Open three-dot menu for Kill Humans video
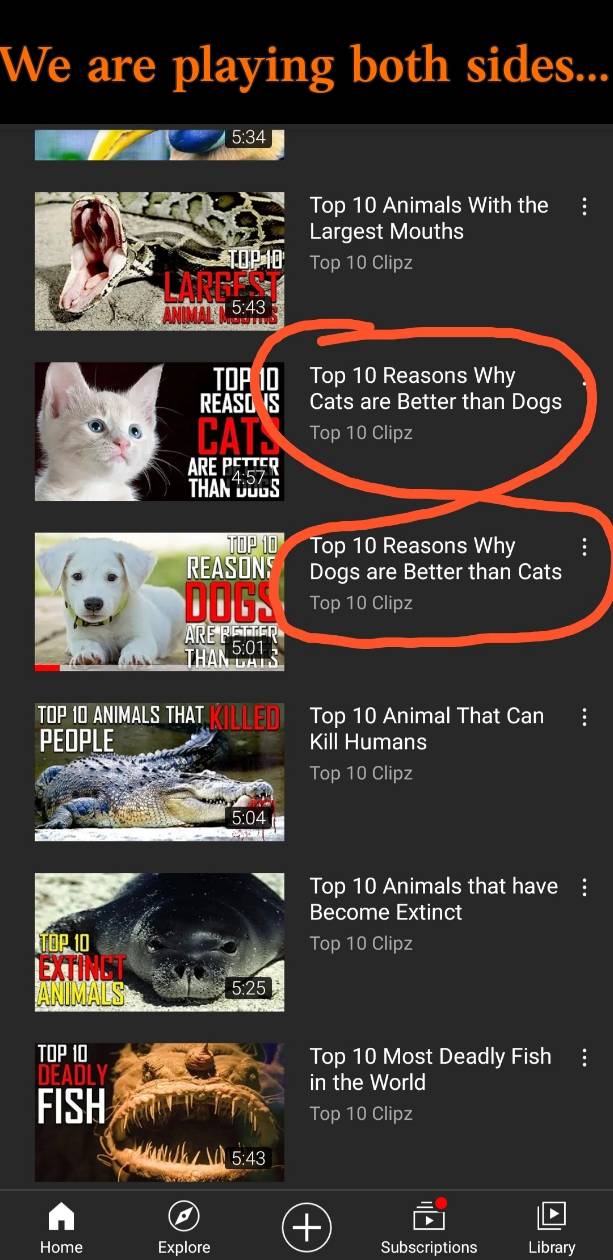 (584, 717)
